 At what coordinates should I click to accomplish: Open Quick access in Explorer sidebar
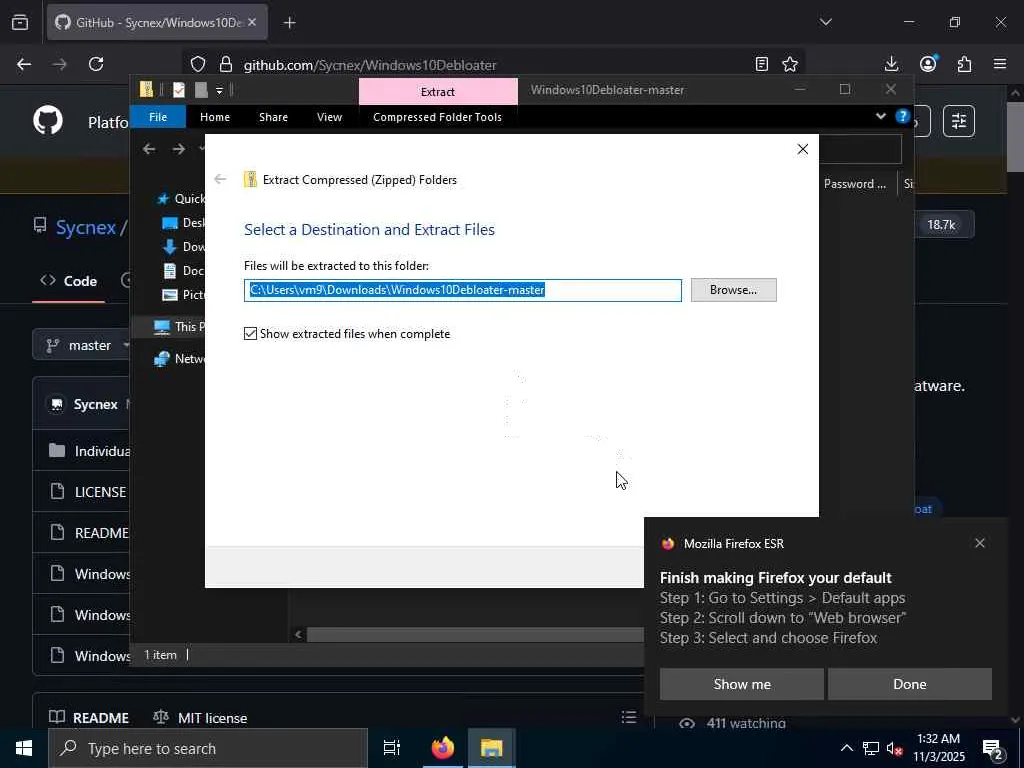[x=182, y=199]
